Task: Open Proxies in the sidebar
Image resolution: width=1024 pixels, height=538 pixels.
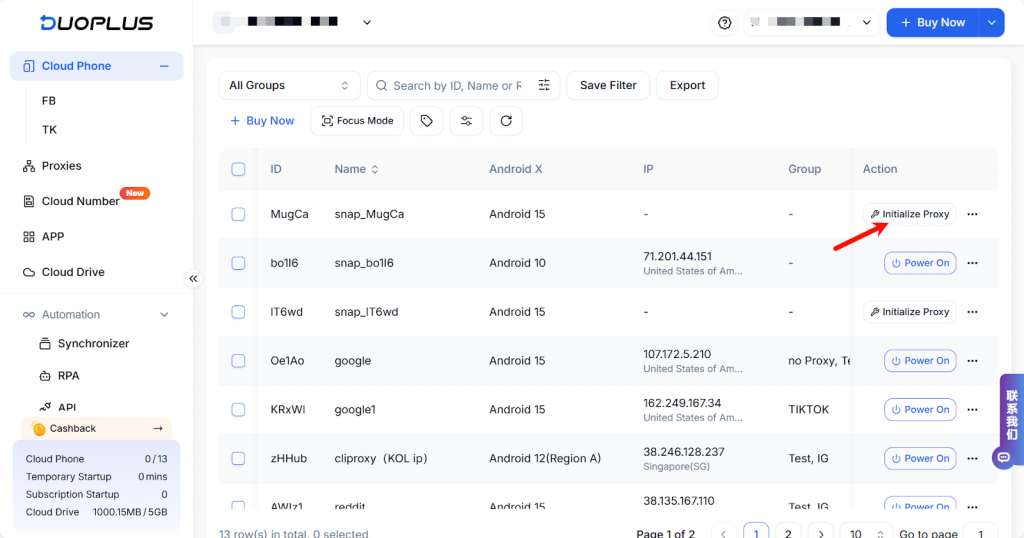Action: point(61,166)
